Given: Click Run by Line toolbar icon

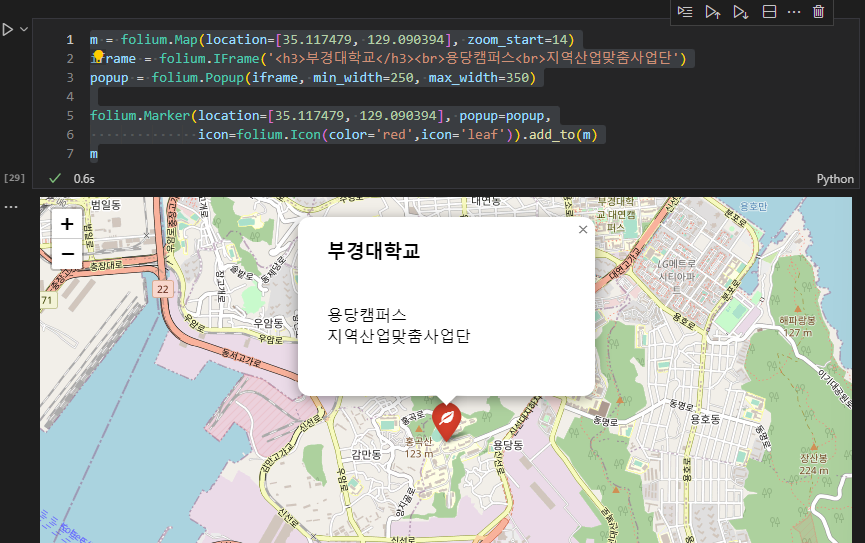Looking at the screenshot, I should (x=685, y=12).
